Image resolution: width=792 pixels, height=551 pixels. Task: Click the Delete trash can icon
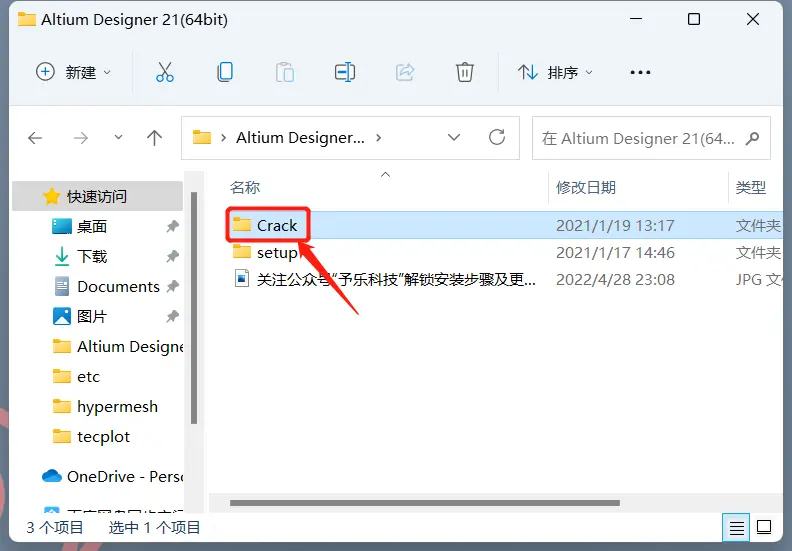click(465, 72)
